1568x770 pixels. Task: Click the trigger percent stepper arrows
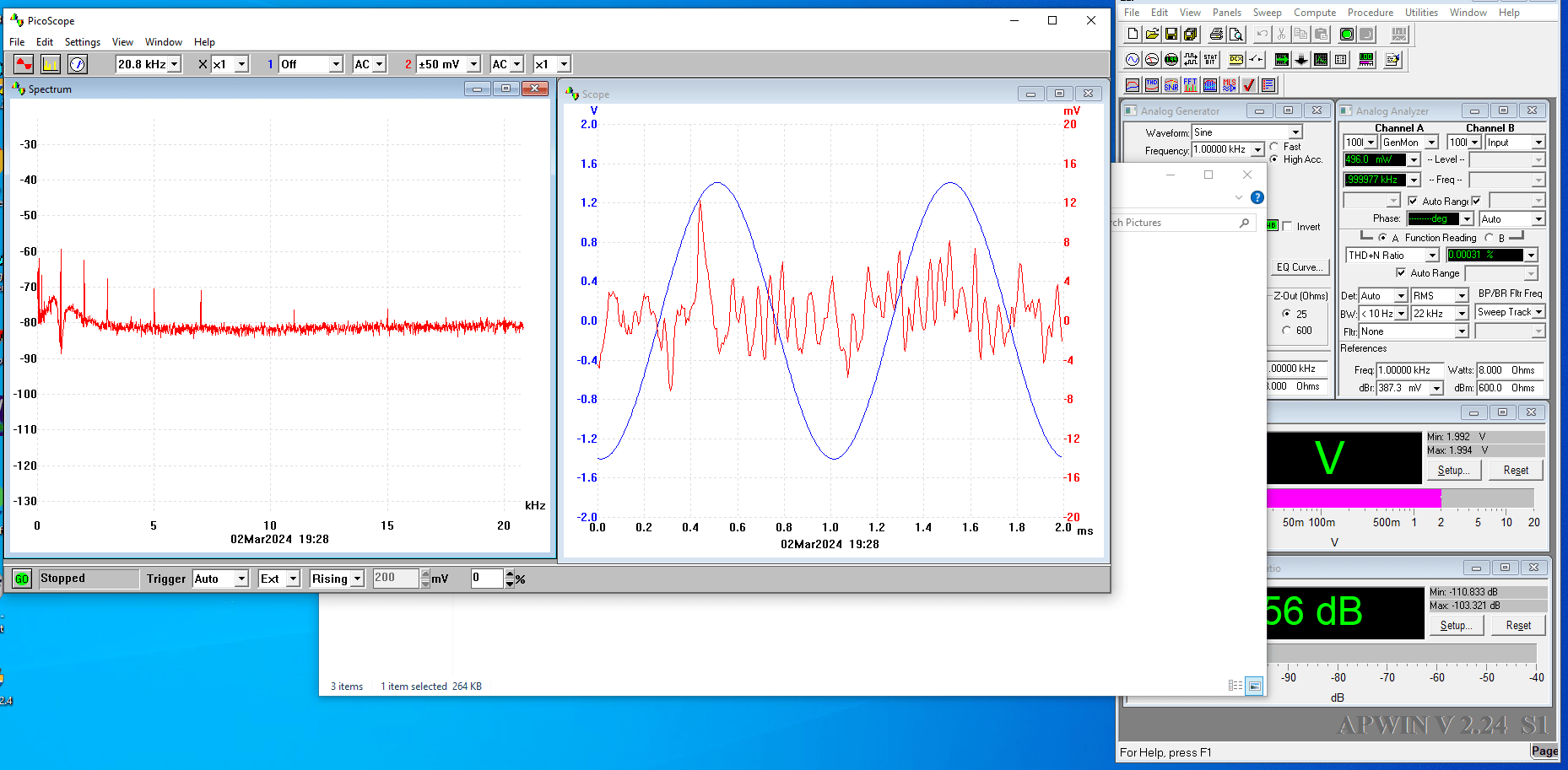click(x=510, y=579)
